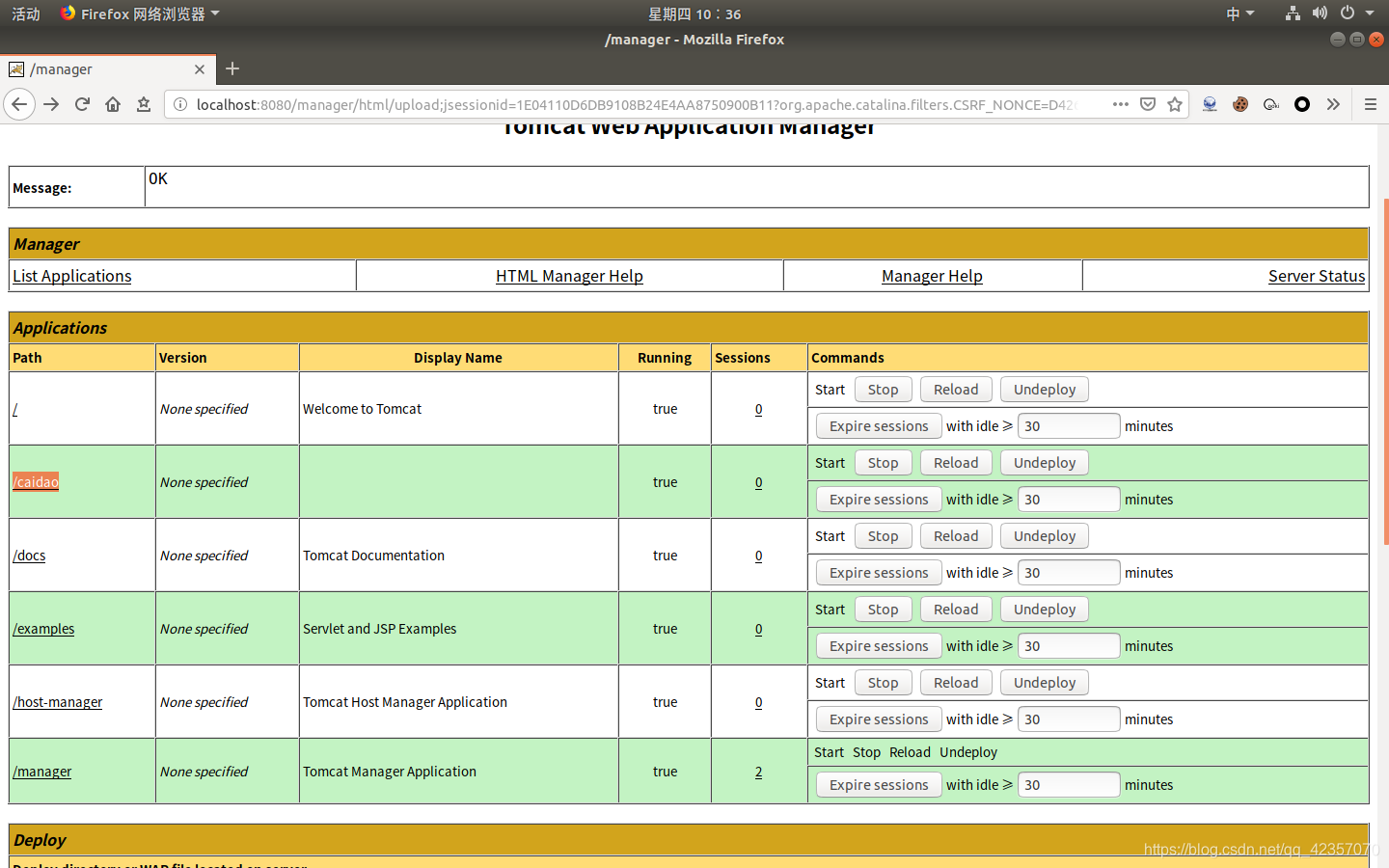Undeploy the /caidao application
The height and width of the screenshot is (868, 1389).
[1045, 463]
